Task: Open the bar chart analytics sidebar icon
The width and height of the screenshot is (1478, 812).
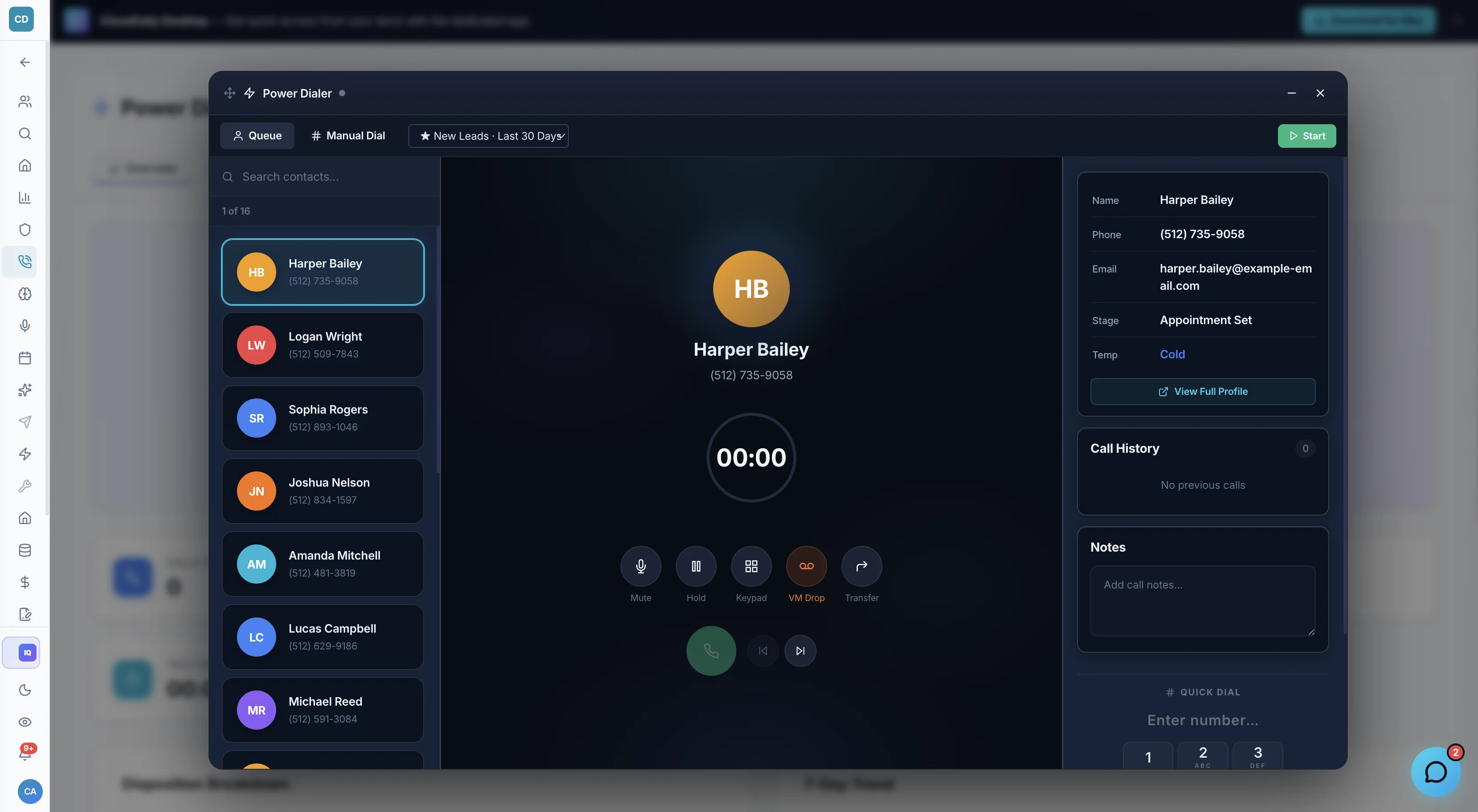Action: tap(24, 198)
